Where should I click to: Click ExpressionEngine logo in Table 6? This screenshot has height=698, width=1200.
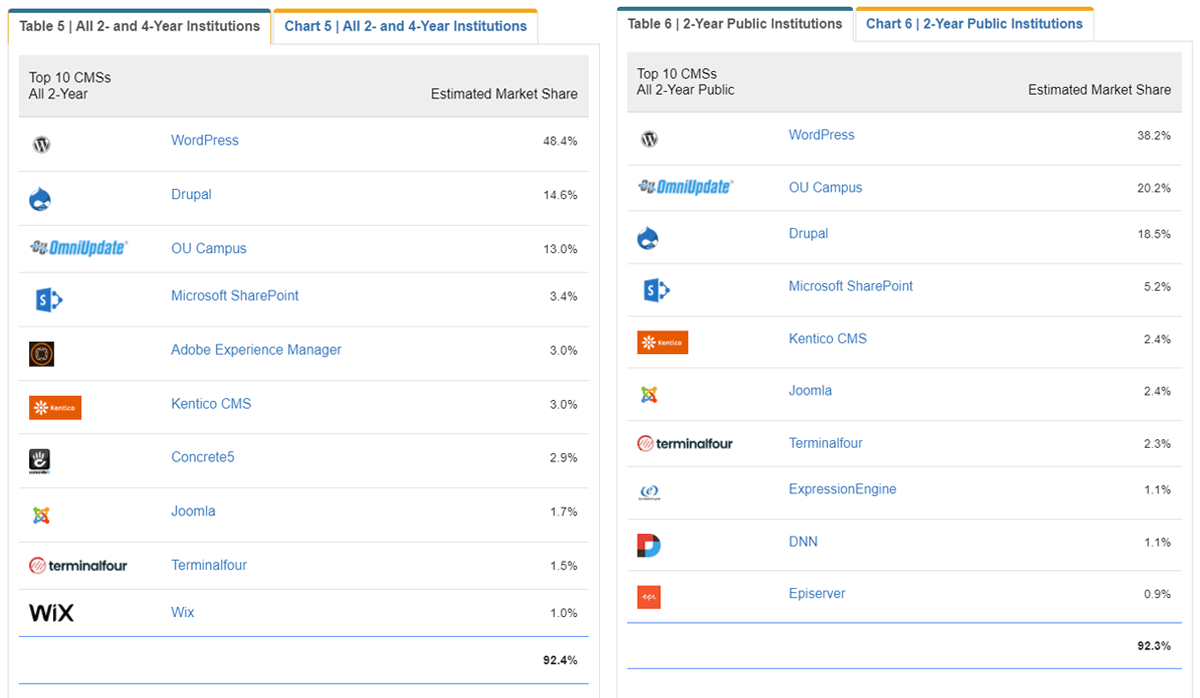[649, 492]
